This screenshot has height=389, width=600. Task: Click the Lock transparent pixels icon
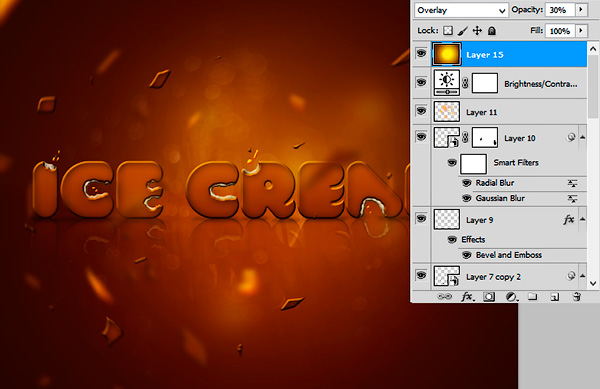[x=448, y=31]
